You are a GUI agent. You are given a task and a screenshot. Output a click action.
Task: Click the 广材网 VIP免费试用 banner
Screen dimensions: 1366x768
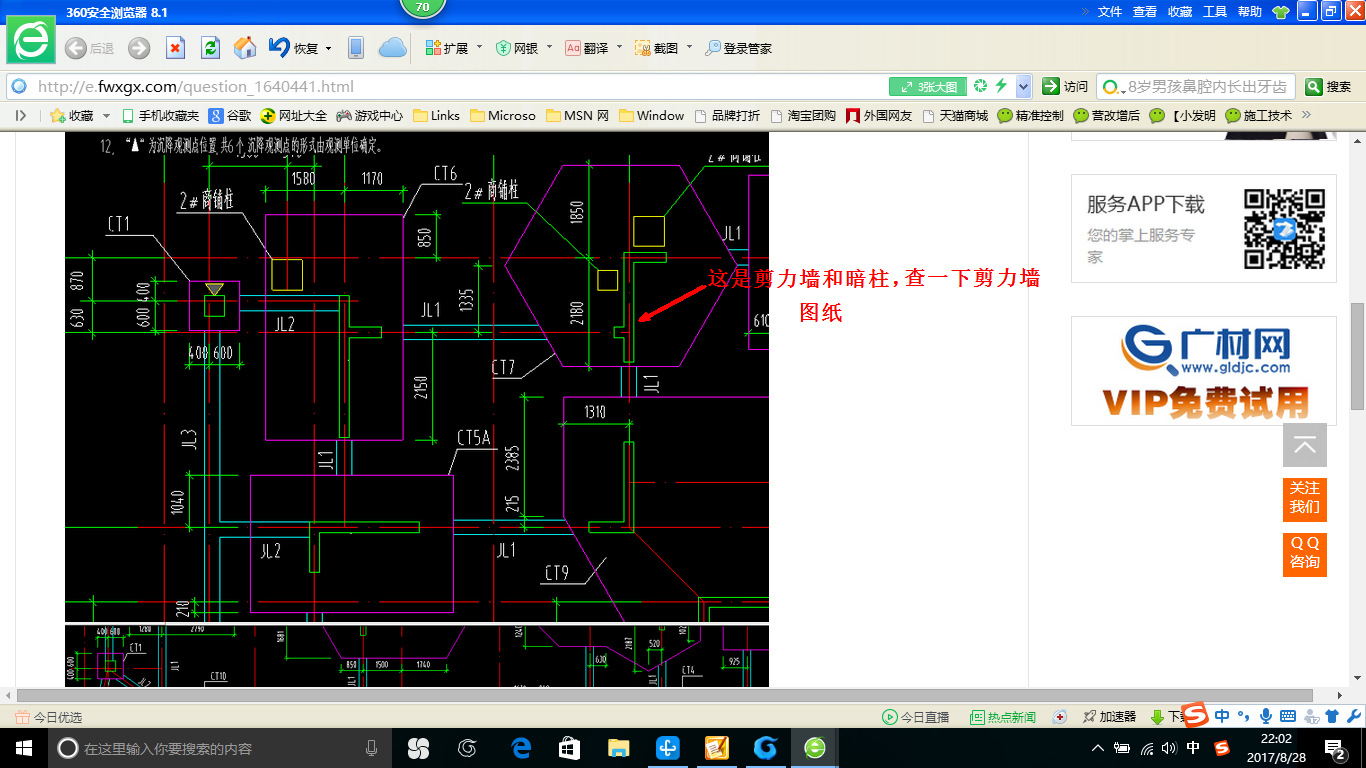tap(1204, 371)
